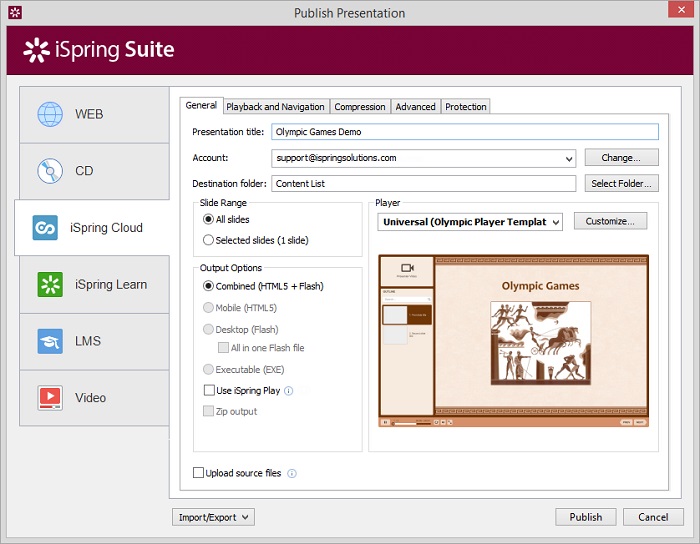Click the Olympic Games player preview slide

tap(541, 336)
